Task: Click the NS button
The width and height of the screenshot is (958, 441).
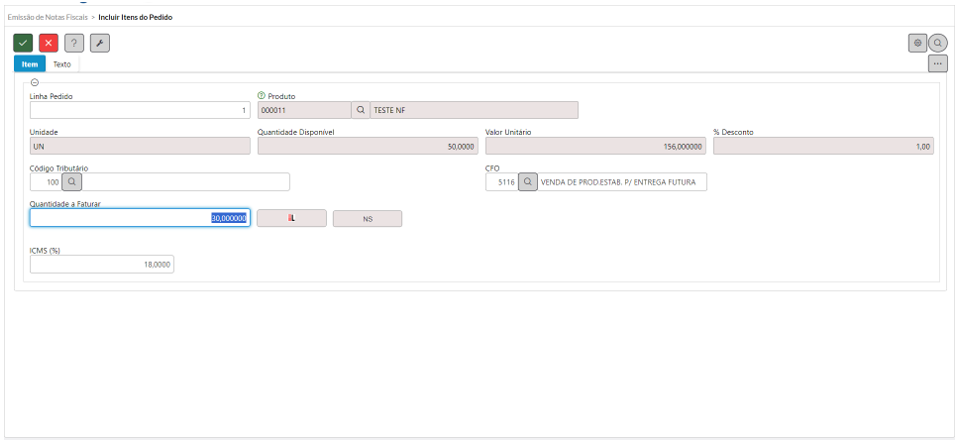Action: (367, 218)
